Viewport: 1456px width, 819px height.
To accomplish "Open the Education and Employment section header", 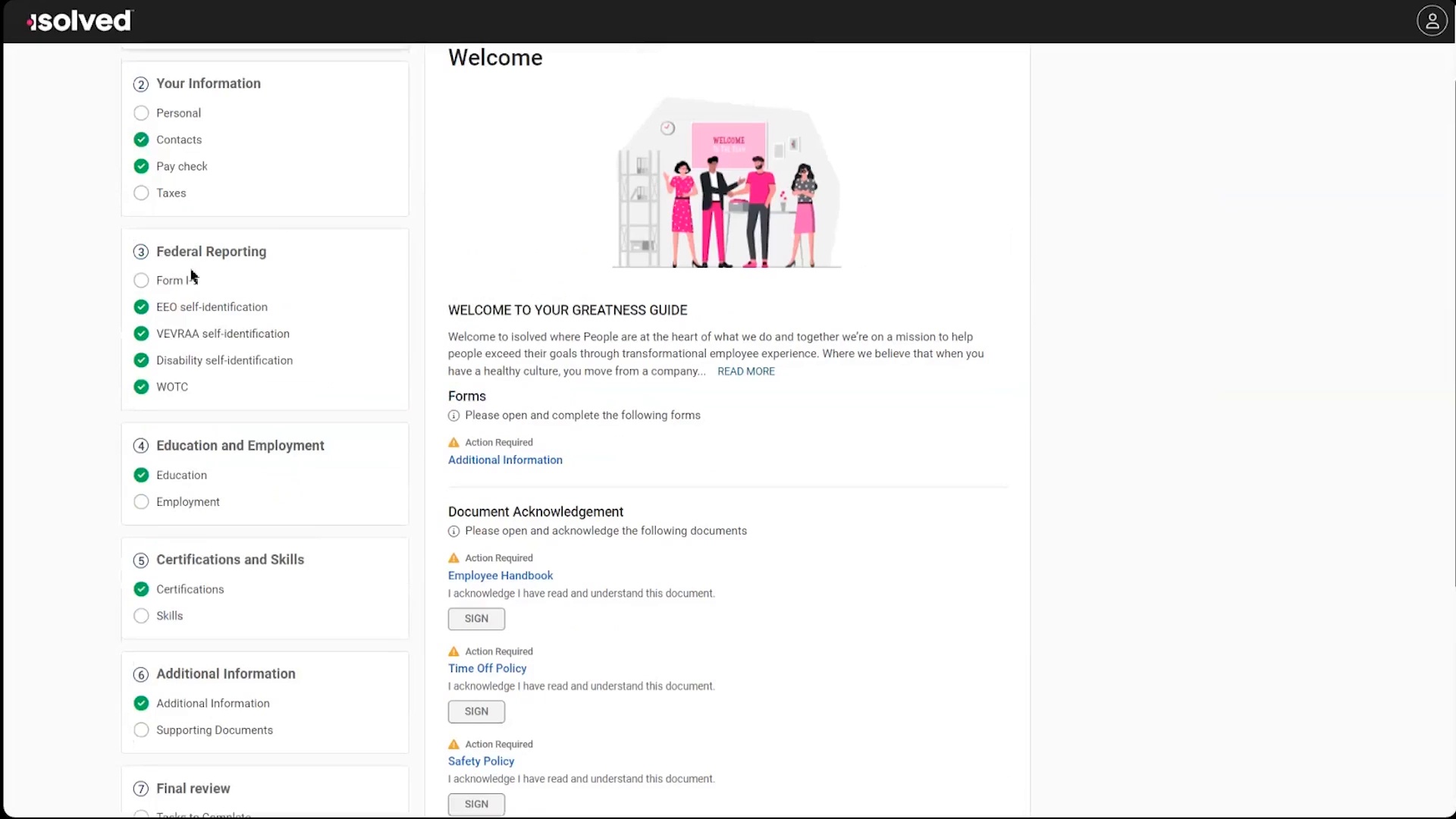I will 240,446.
